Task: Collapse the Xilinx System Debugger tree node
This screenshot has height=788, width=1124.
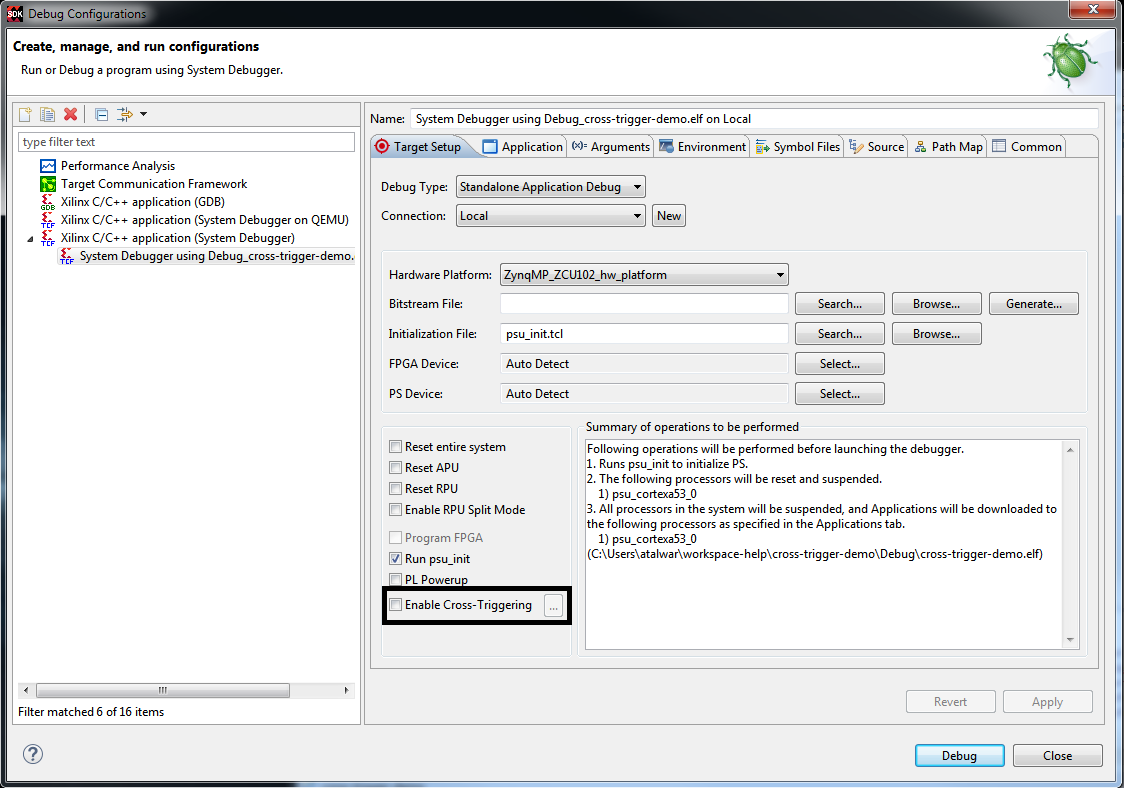Action: tap(30, 239)
